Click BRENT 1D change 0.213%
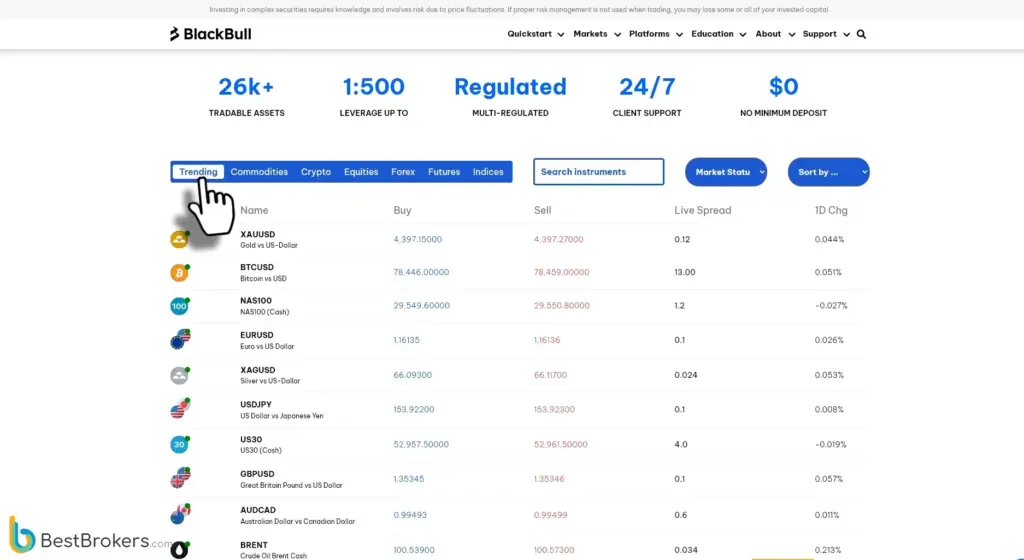The width and height of the screenshot is (1024, 560). [827, 550]
